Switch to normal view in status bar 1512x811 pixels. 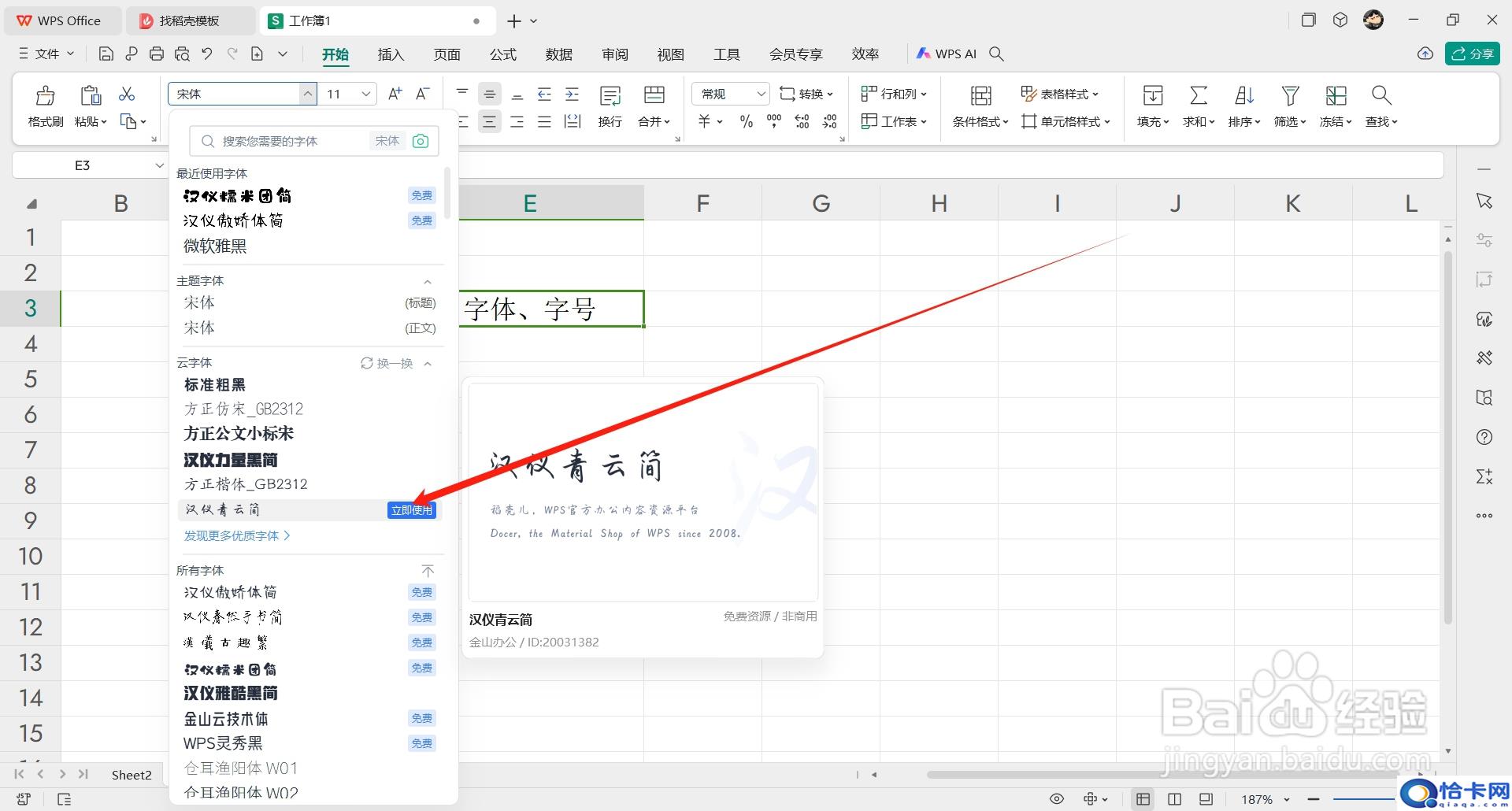tap(1143, 798)
